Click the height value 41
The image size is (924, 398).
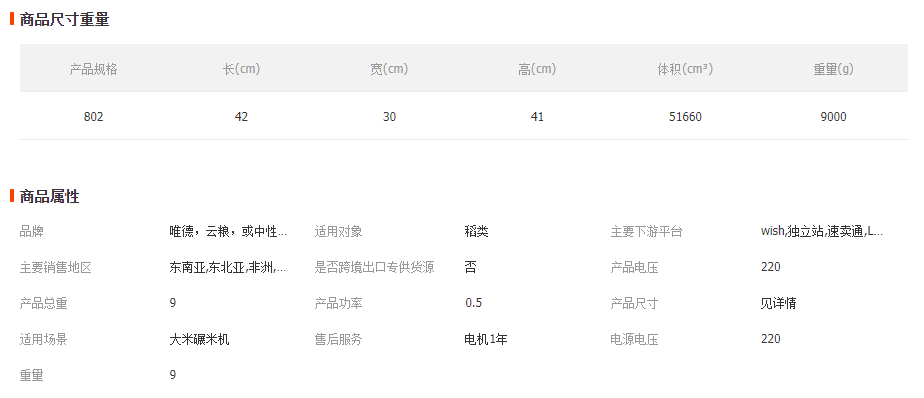[x=537, y=117]
